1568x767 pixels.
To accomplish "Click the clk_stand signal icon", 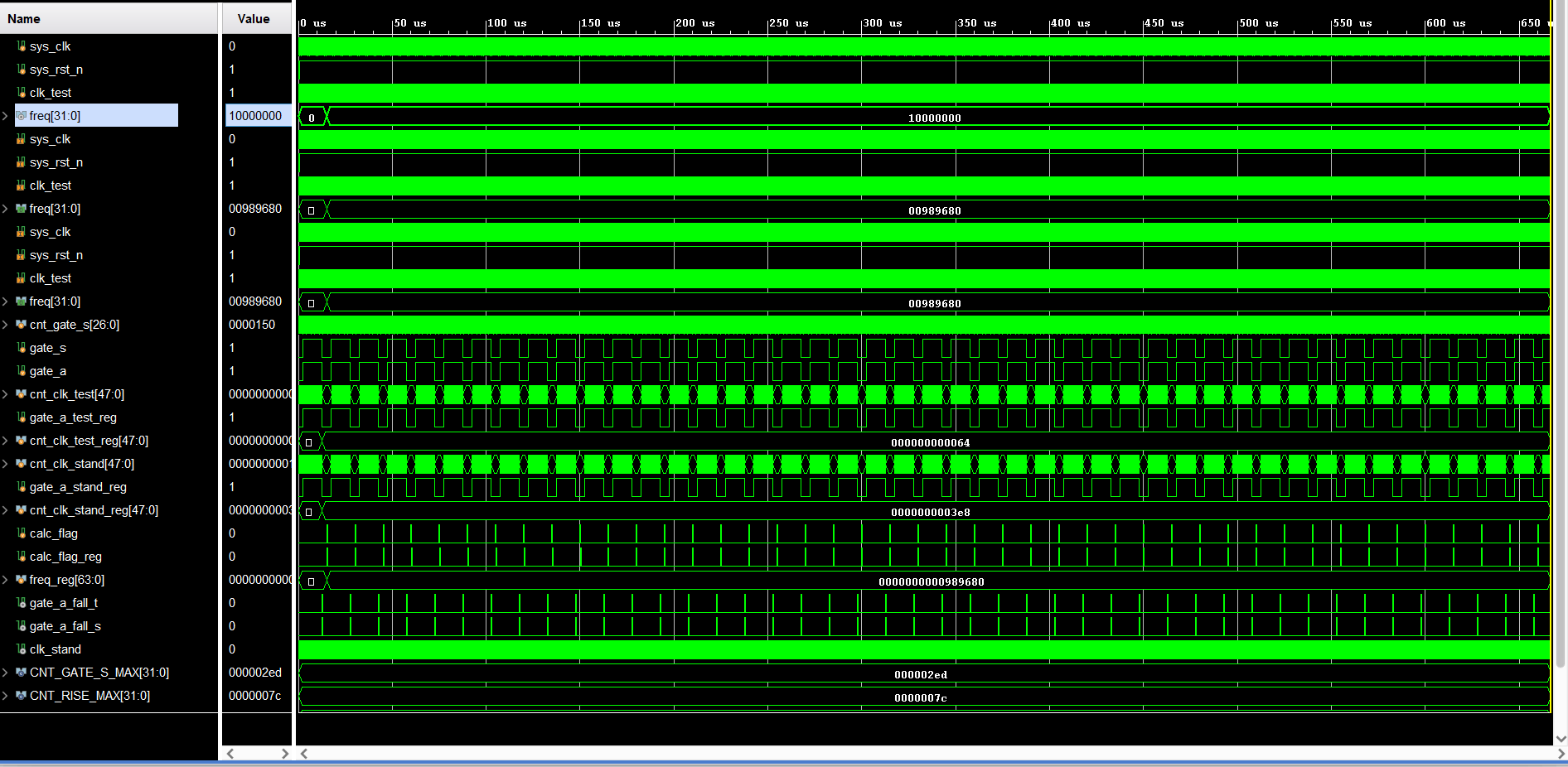I will (x=22, y=649).
